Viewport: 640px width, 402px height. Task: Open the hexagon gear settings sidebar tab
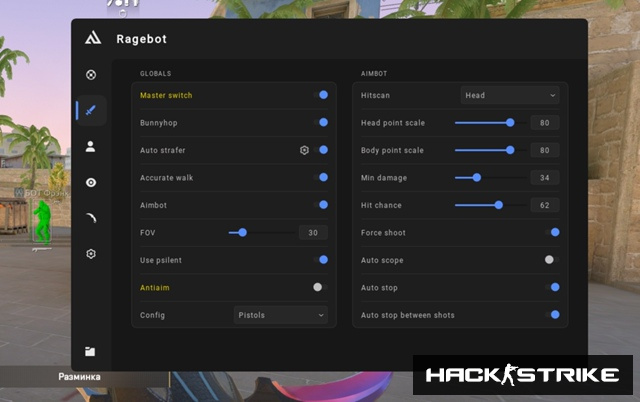91,254
